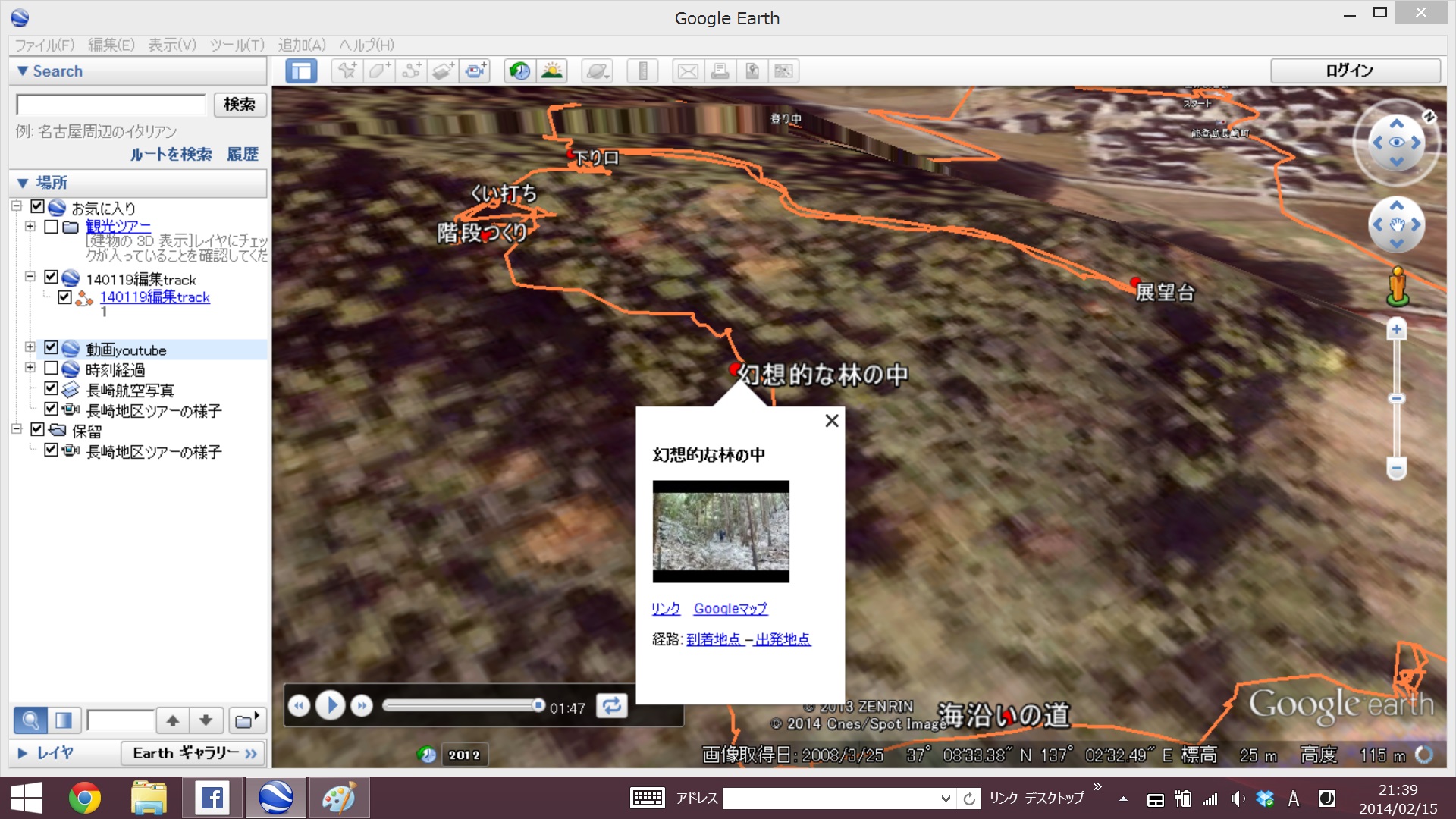Uncheck the 動画youtube checkbox
This screenshot has height=819, width=1456.
[x=52, y=348]
